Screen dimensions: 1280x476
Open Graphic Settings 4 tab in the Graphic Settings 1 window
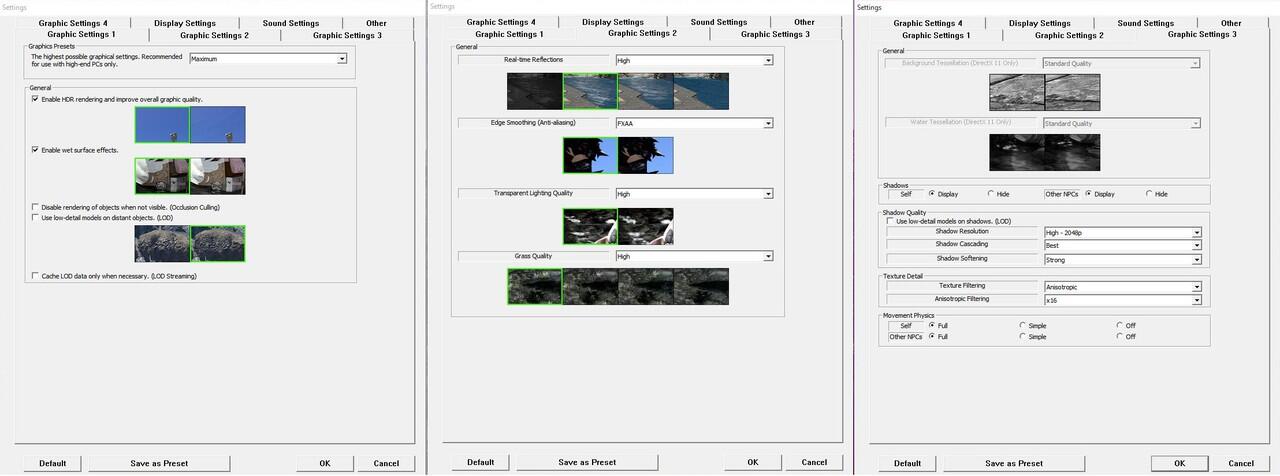coord(74,23)
